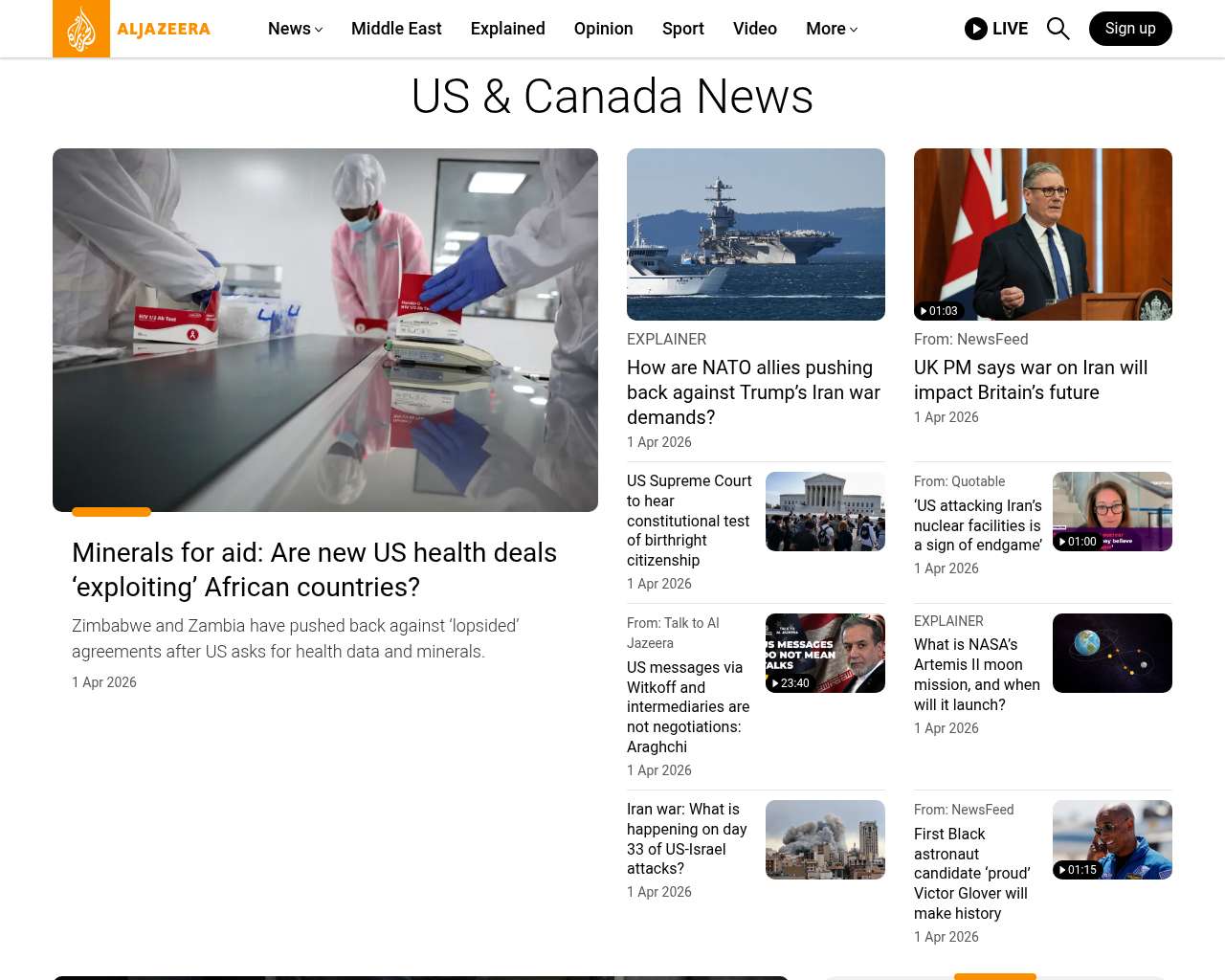The height and width of the screenshot is (980, 1225).
Task: Read the NATO allies Iran war explainer
Action: coord(753,392)
